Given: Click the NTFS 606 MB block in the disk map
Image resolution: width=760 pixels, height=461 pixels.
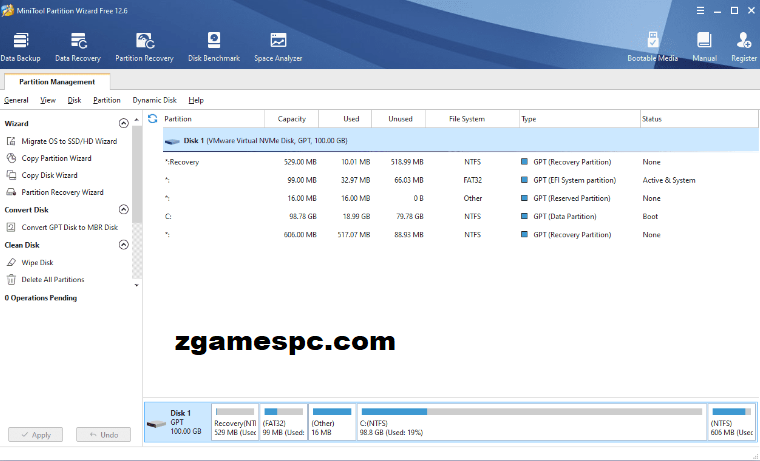Looking at the screenshot, I should pos(731,422).
